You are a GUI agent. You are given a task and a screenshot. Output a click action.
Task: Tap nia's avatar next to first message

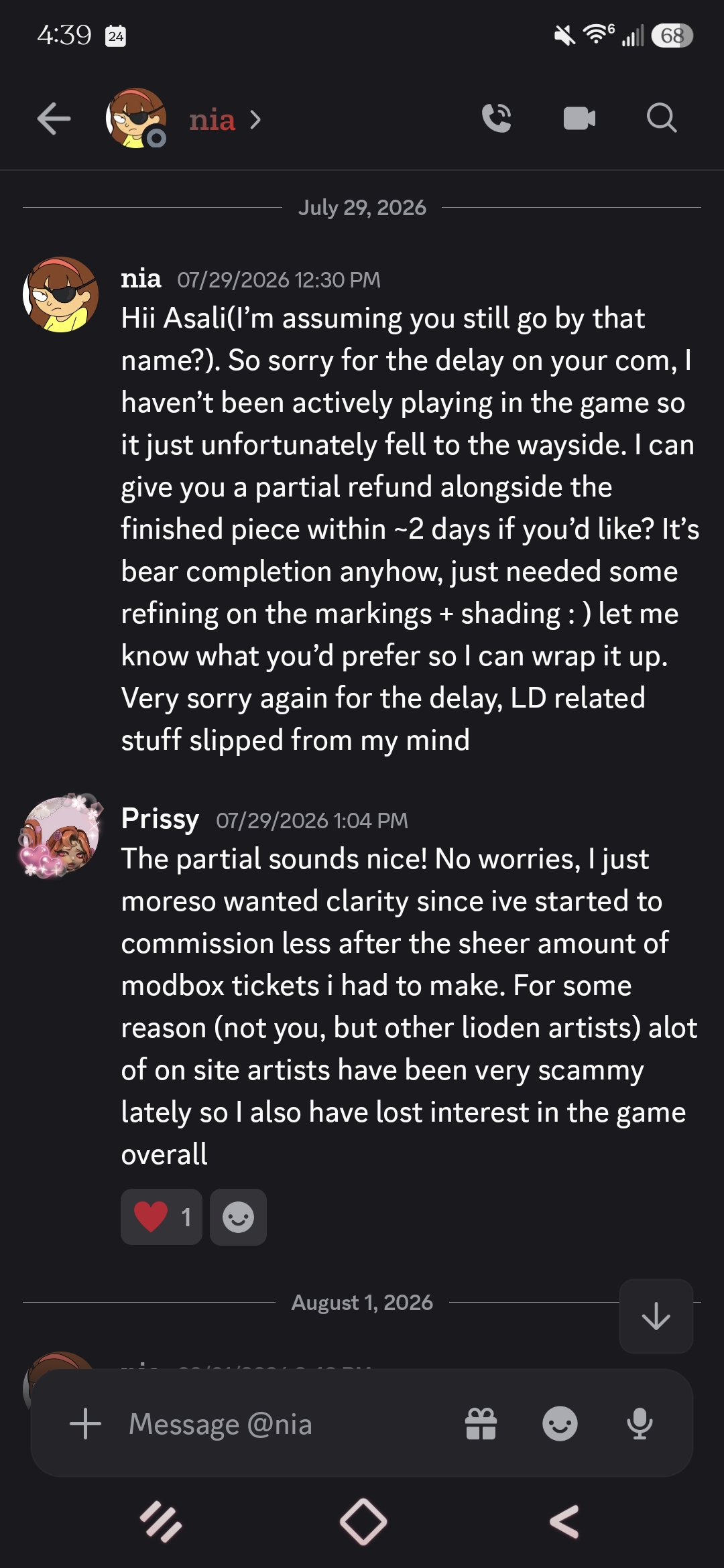tap(61, 295)
